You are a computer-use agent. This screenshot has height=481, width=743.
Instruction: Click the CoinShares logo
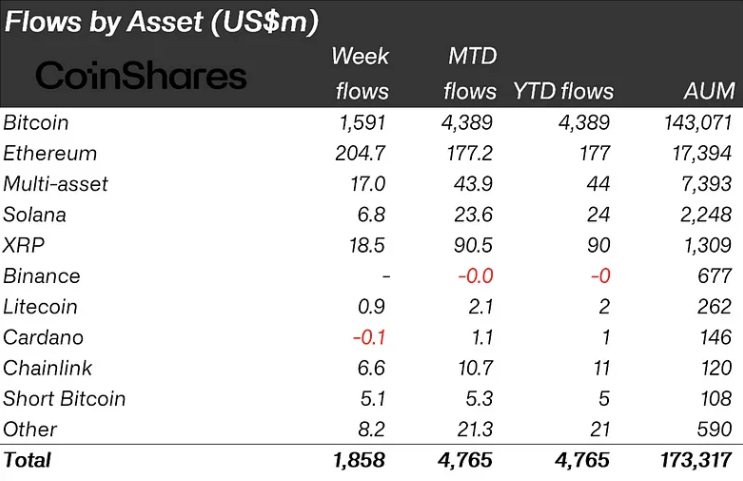(141, 75)
